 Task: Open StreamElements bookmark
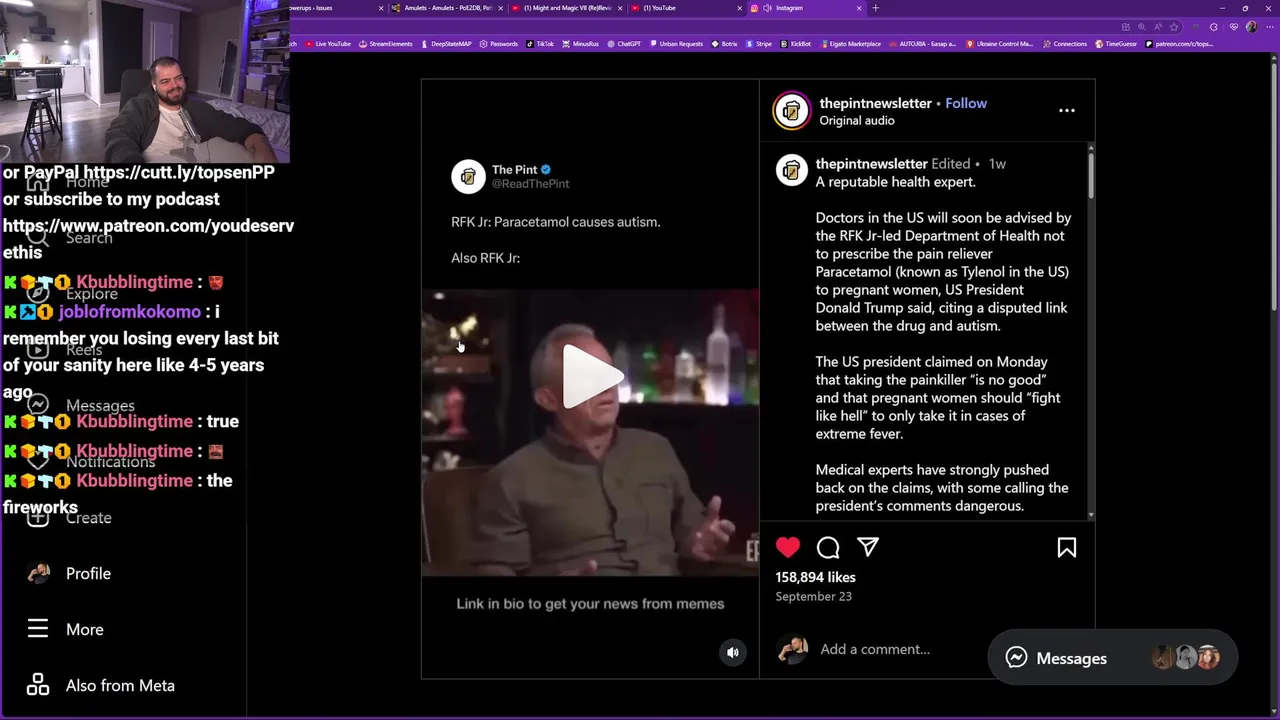coord(385,44)
